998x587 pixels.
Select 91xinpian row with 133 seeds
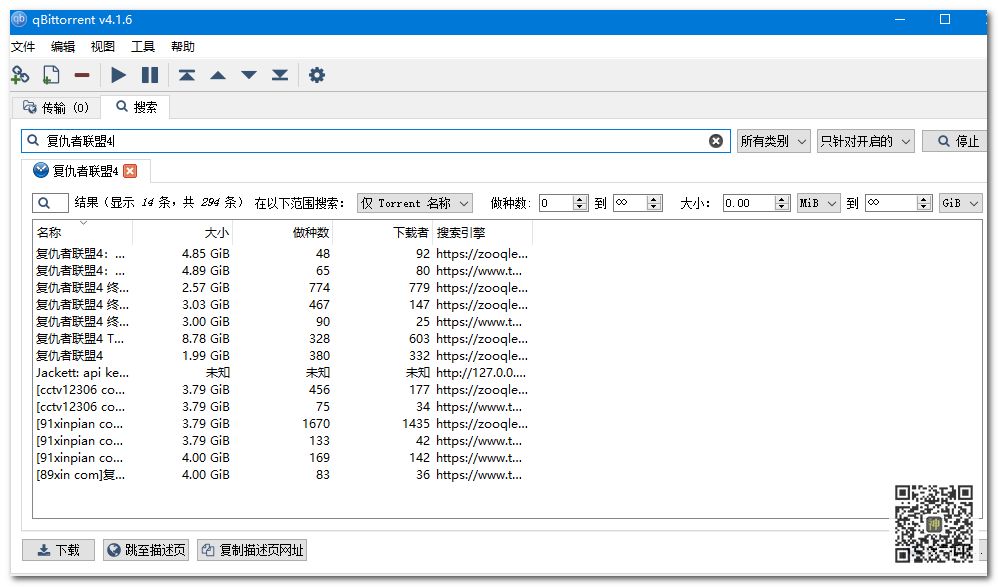(x=283, y=441)
